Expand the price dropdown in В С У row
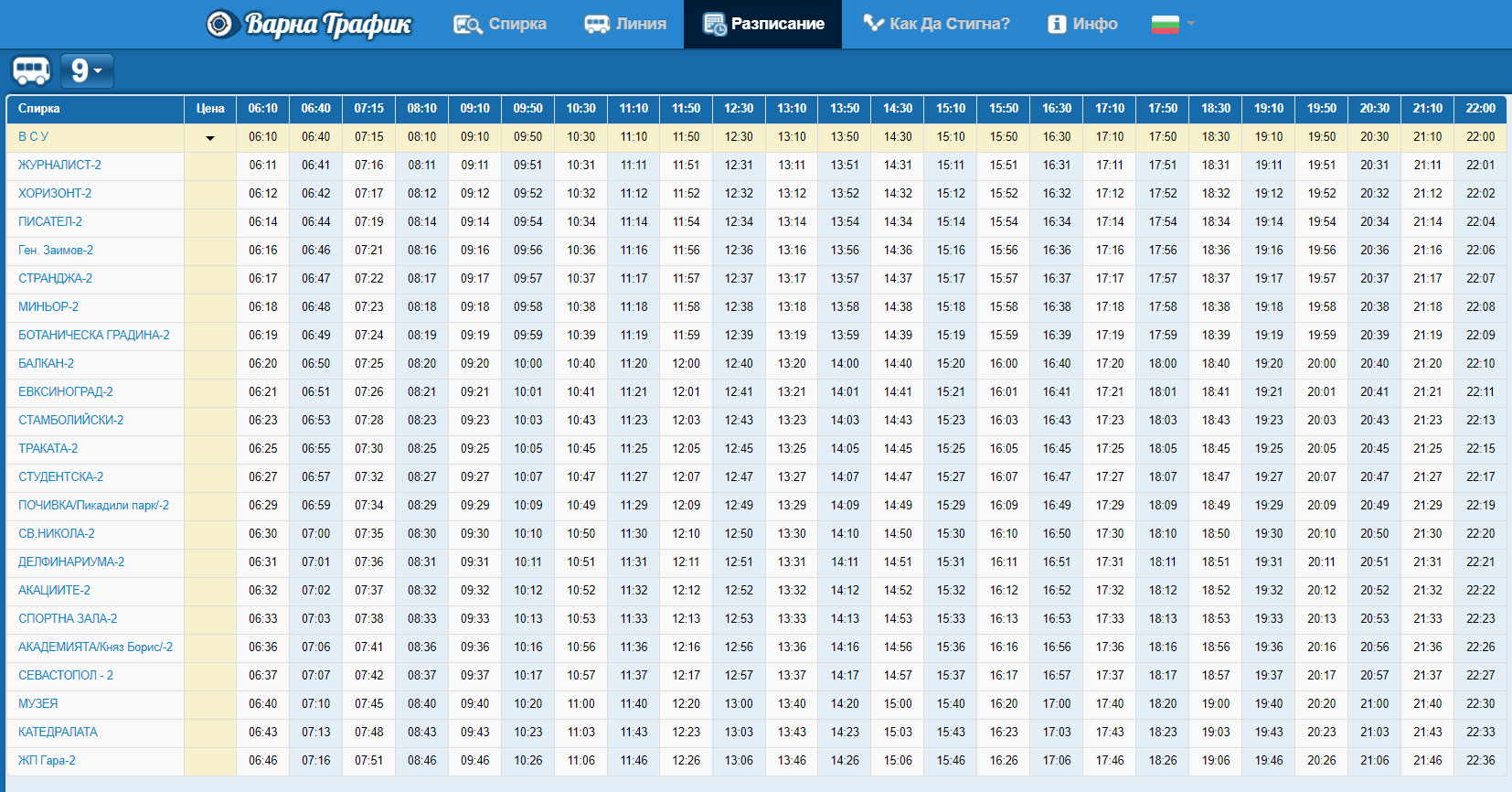 [x=210, y=138]
